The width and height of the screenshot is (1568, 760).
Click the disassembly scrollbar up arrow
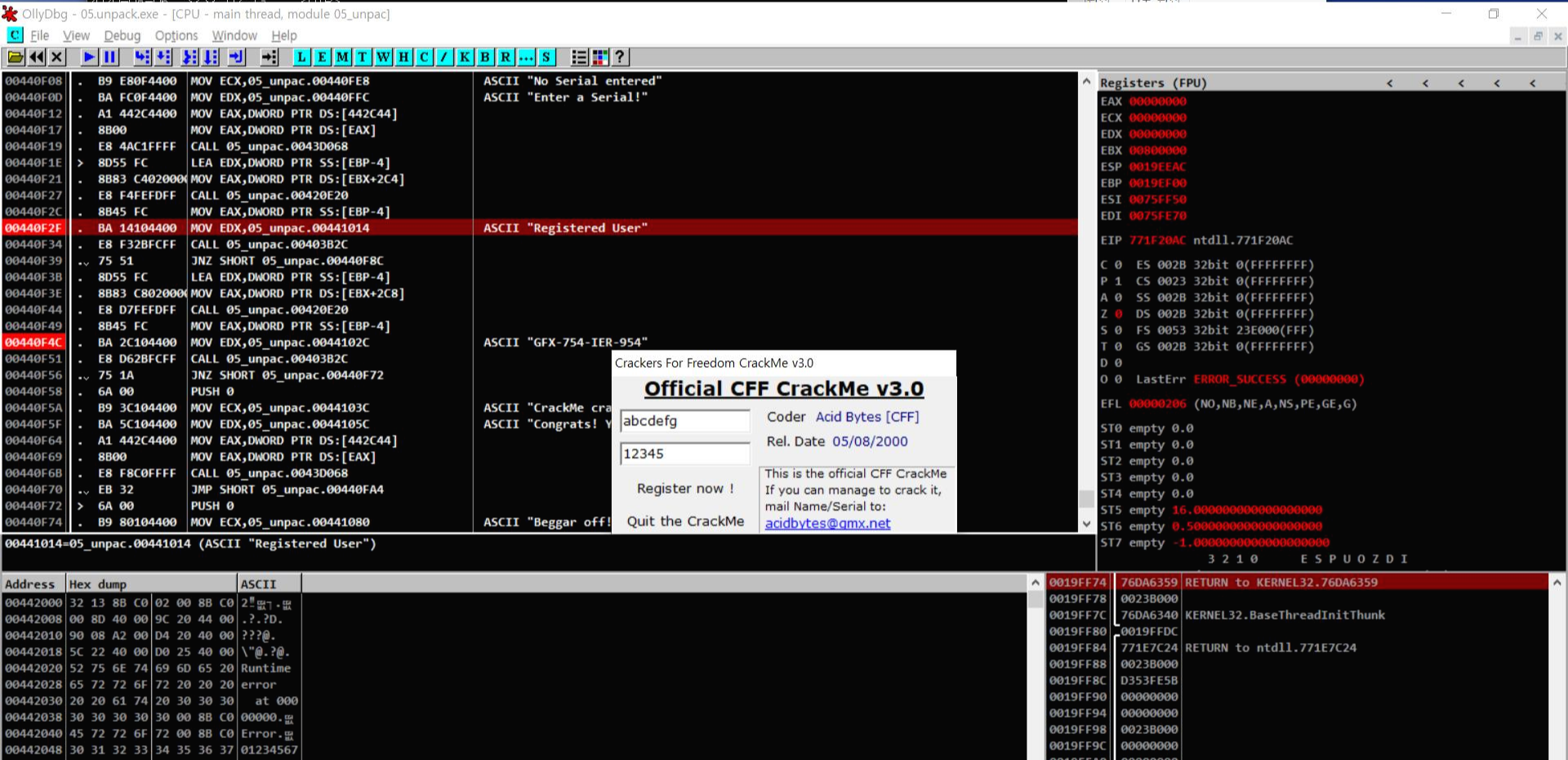point(1086,81)
